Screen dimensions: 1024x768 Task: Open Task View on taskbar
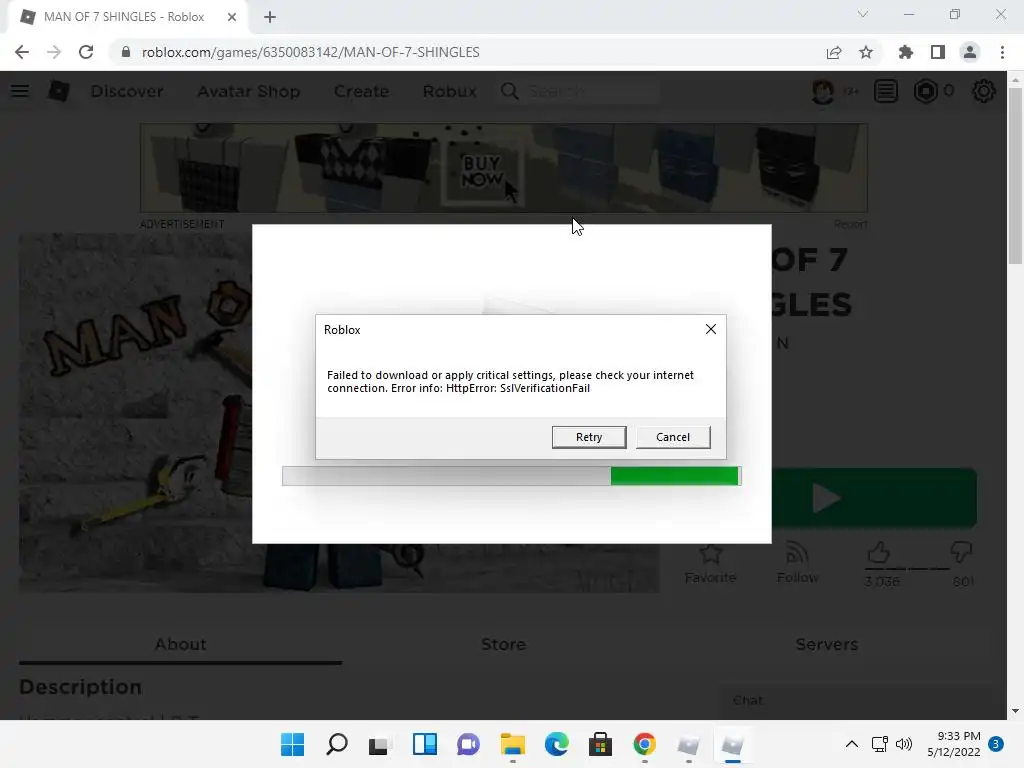[378, 744]
